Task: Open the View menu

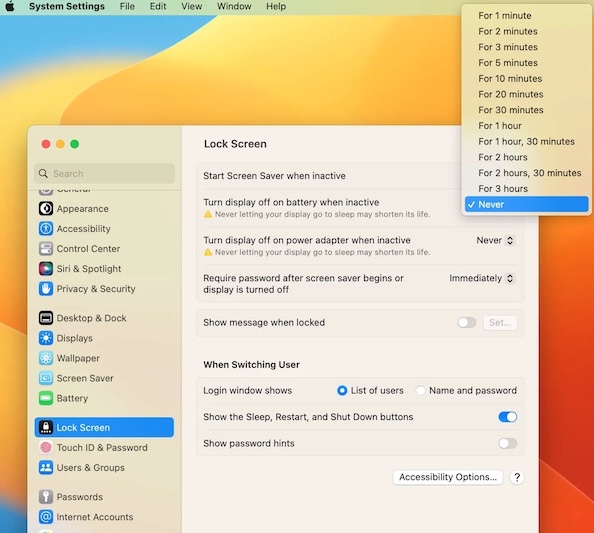Action: [x=191, y=6]
